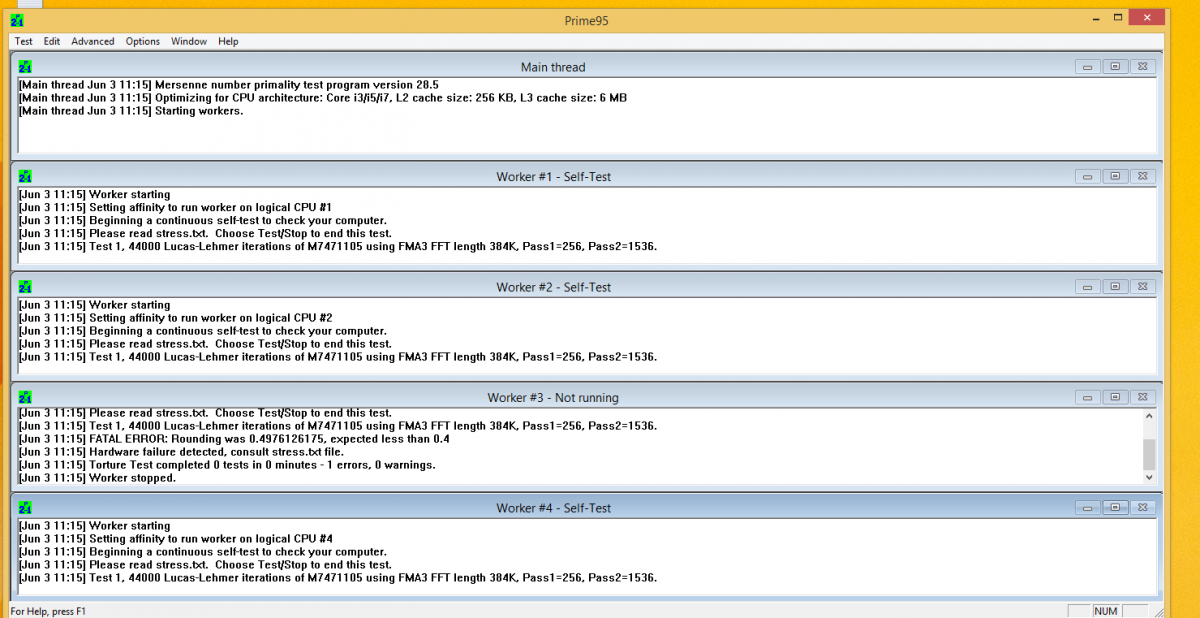This screenshot has width=1200, height=618.
Task: Click 'For Help, press F1' status text
Action: [x=48, y=610]
